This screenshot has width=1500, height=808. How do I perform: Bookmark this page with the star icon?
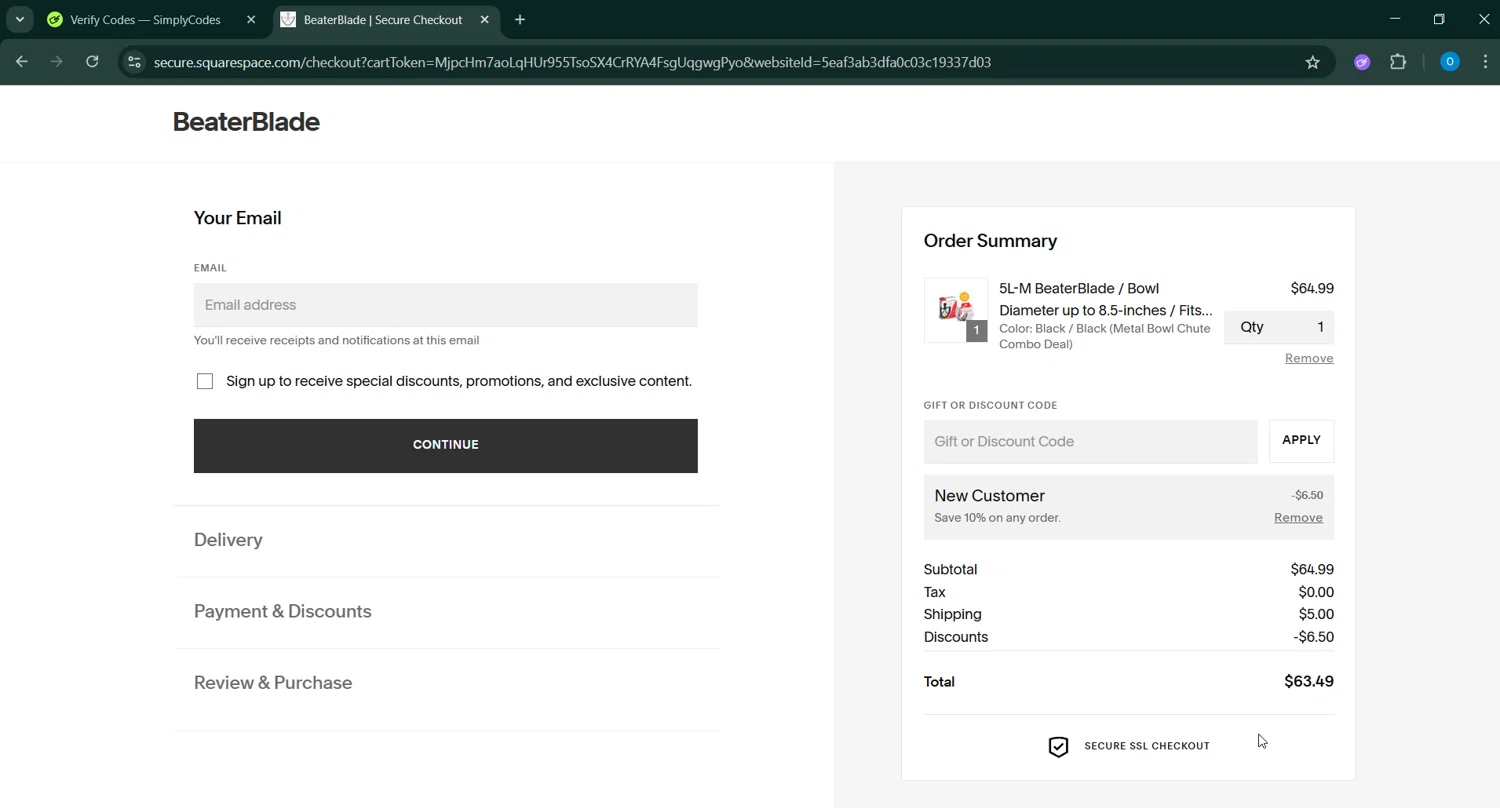[x=1313, y=62]
